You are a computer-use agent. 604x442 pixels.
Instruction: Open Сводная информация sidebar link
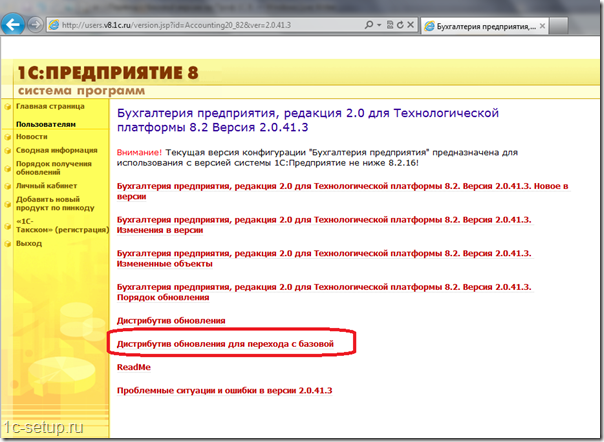coord(57,150)
